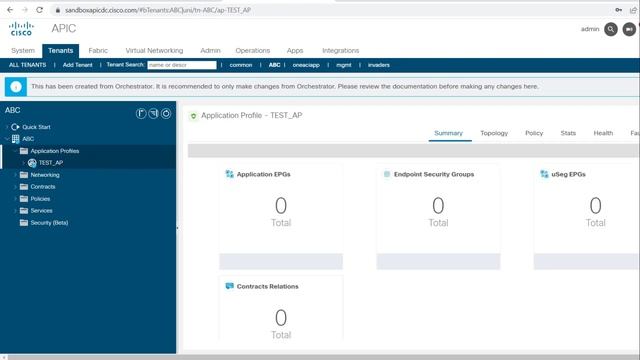The image size is (640, 360).
Task: Click the admin user label
Action: (590, 29)
